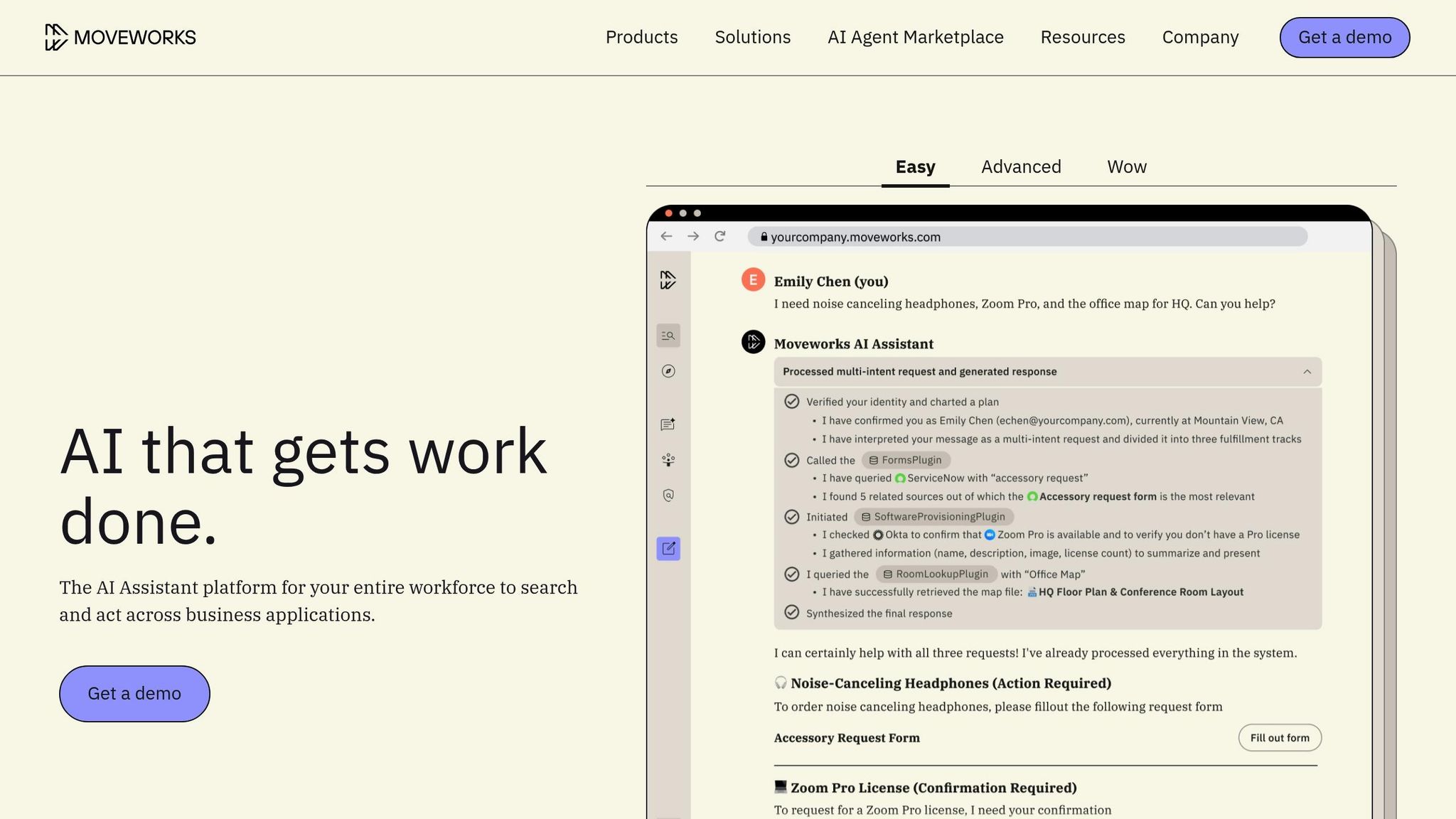The width and height of the screenshot is (1456, 819).
Task: Open the highlighted compose icon in the sidebar
Action: coord(668,548)
